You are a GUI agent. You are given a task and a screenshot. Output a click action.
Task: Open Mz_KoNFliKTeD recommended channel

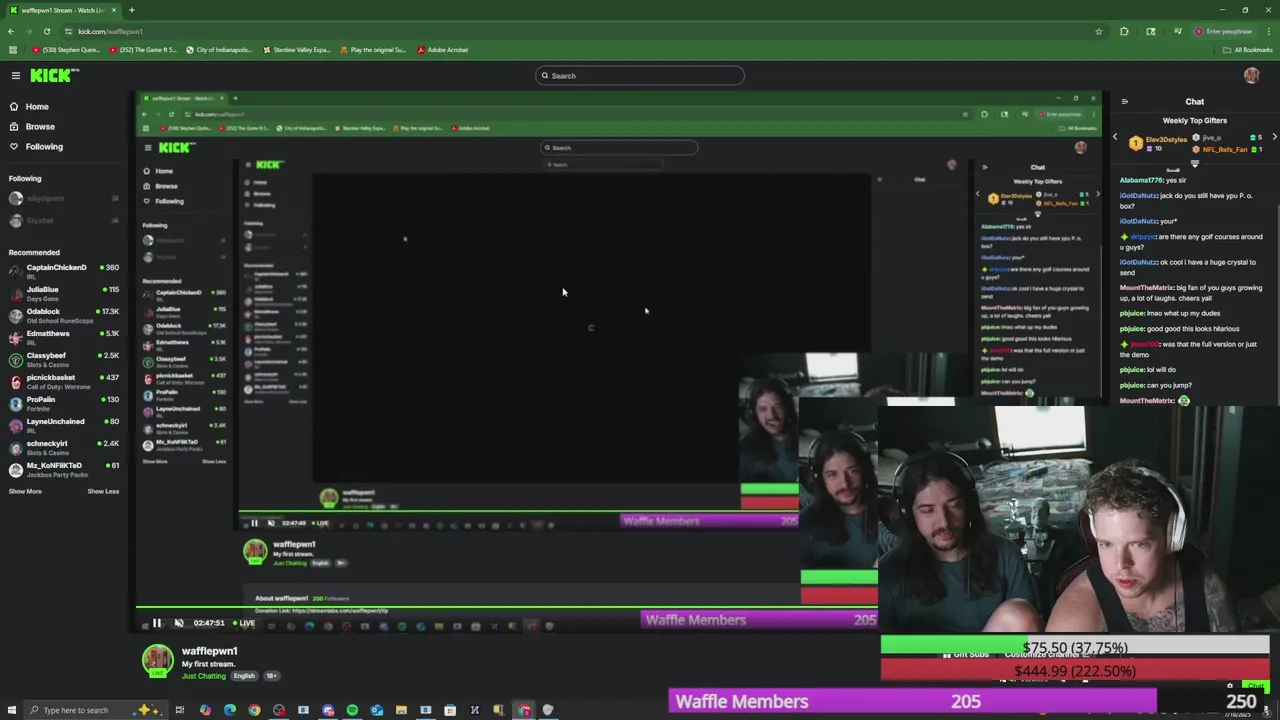pyautogui.click(x=64, y=469)
